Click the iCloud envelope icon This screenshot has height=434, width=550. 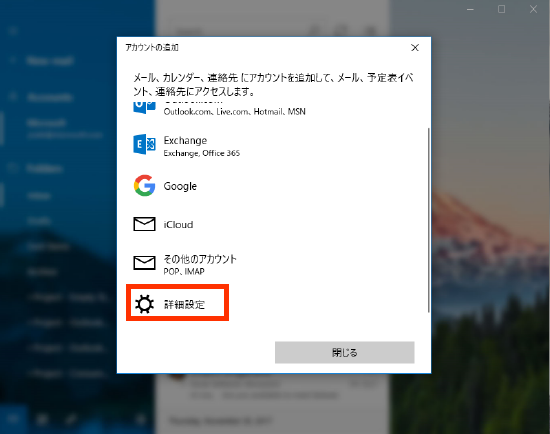pos(144,224)
